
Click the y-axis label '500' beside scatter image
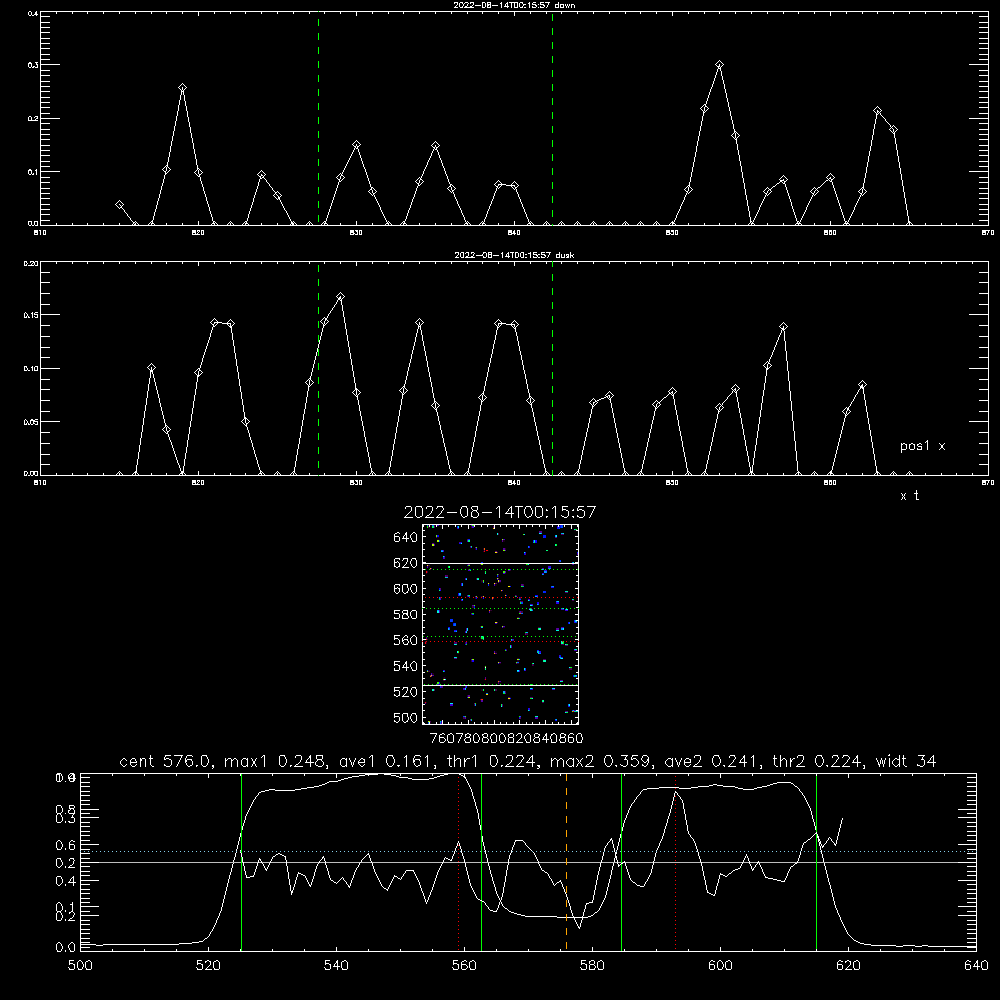pos(406,718)
